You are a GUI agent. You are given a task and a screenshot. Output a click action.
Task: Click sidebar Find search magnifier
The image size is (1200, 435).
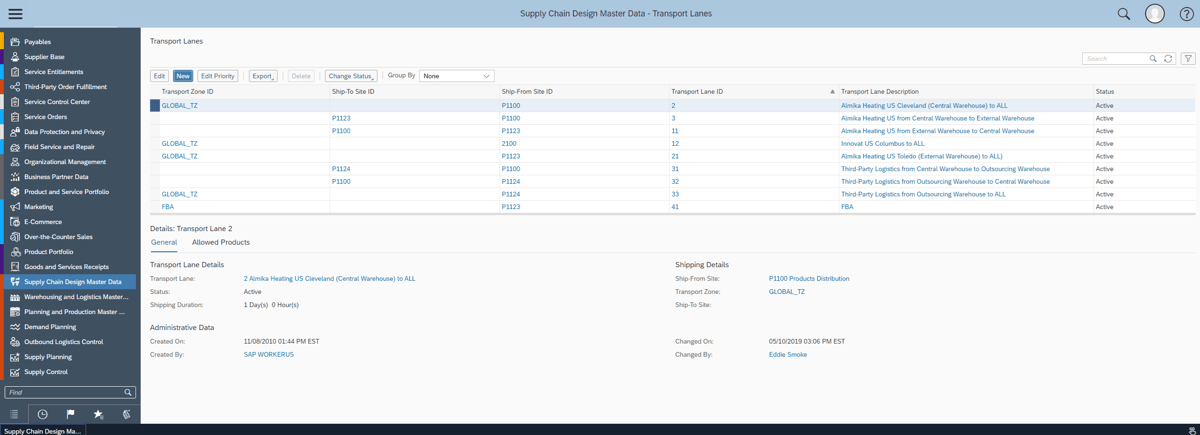coord(128,392)
